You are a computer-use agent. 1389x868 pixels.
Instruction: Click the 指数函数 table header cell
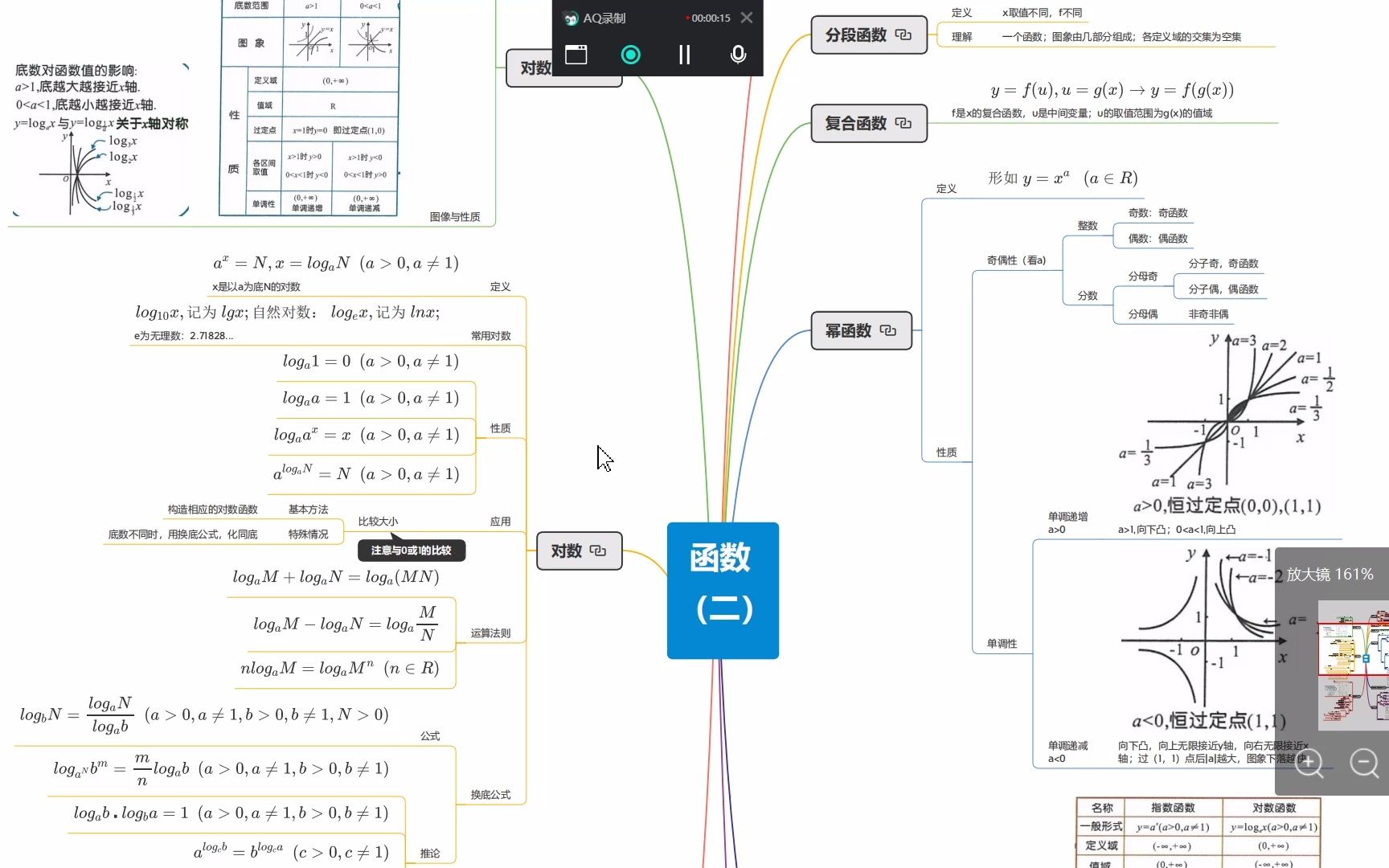click(1173, 808)
